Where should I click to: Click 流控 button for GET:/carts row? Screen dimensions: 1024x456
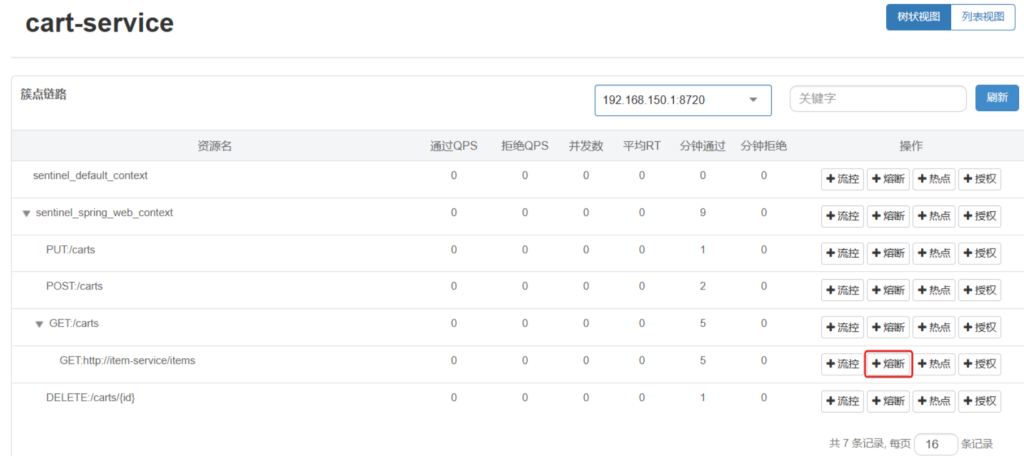point(842,327)
